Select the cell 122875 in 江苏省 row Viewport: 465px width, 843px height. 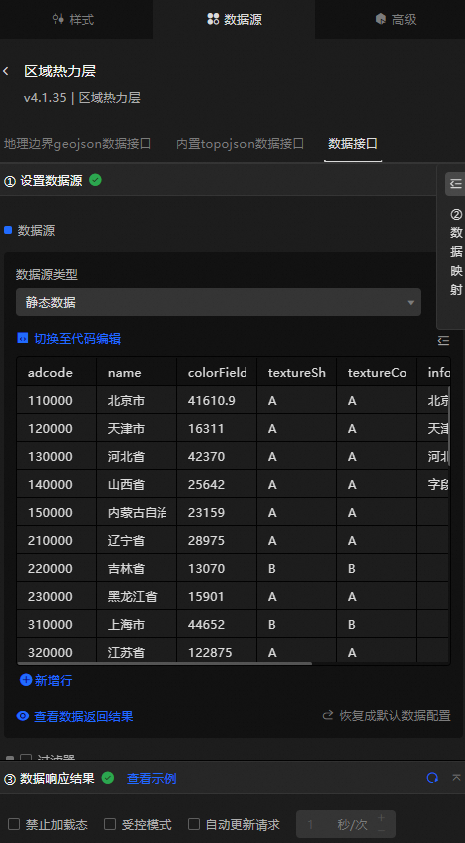(217, 652)
